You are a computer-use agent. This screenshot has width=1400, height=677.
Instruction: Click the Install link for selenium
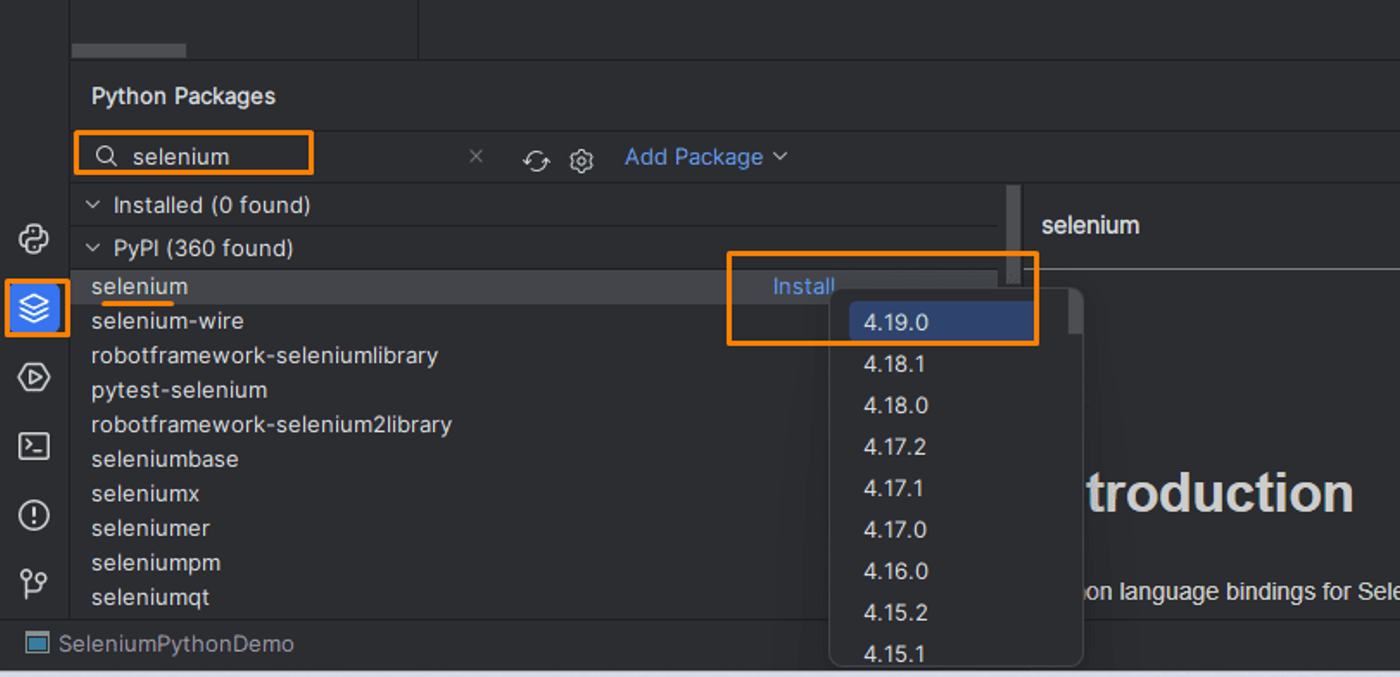(x=803, y=286)
